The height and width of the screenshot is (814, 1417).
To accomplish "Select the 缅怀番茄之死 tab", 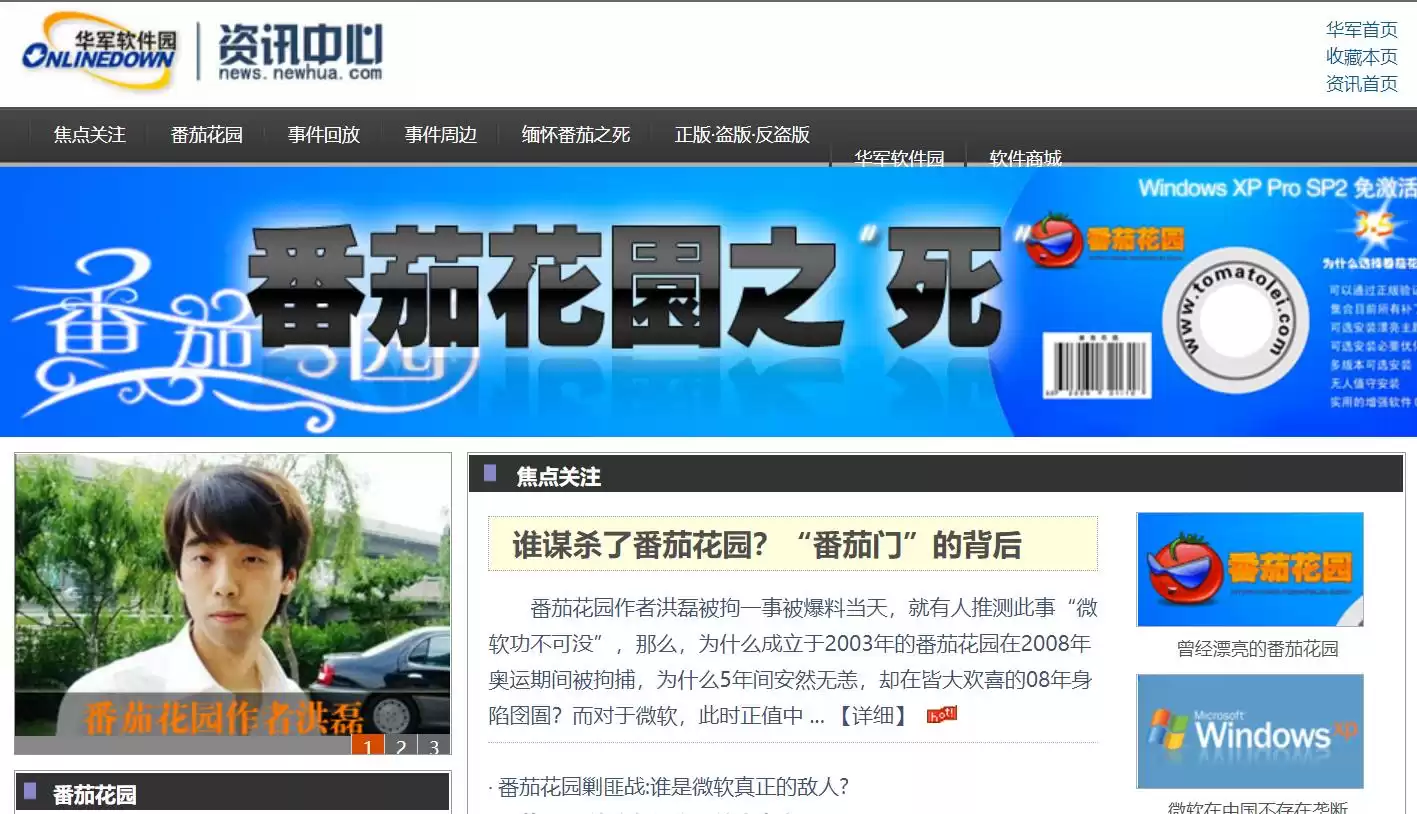I will click(574, 134).
